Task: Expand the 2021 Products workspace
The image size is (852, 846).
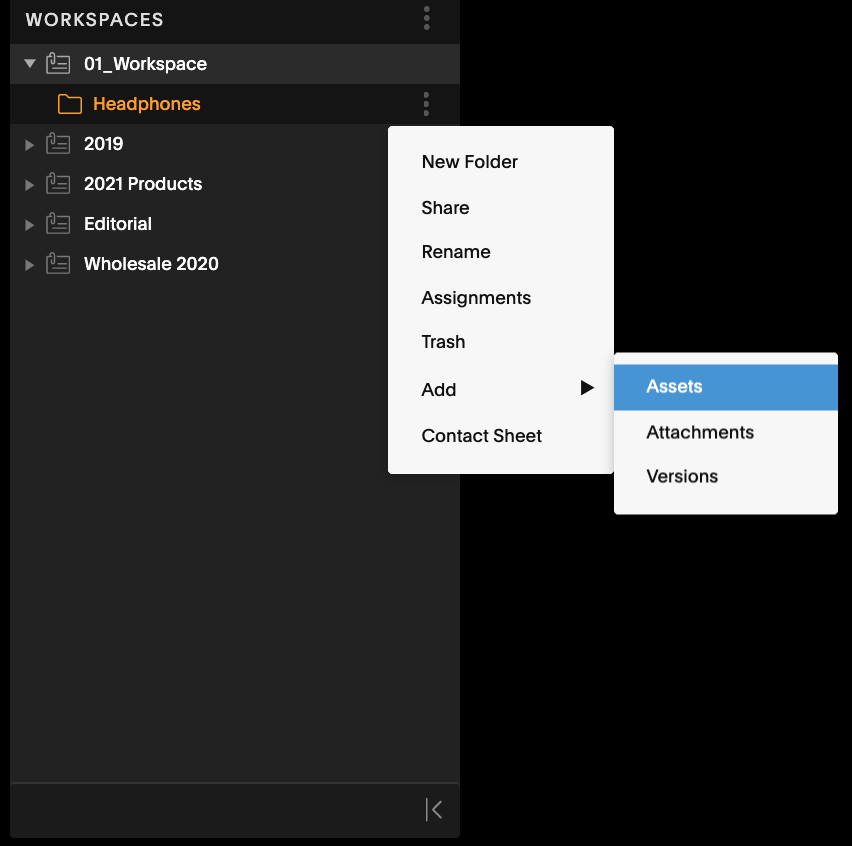Action: tap(29, 185)
